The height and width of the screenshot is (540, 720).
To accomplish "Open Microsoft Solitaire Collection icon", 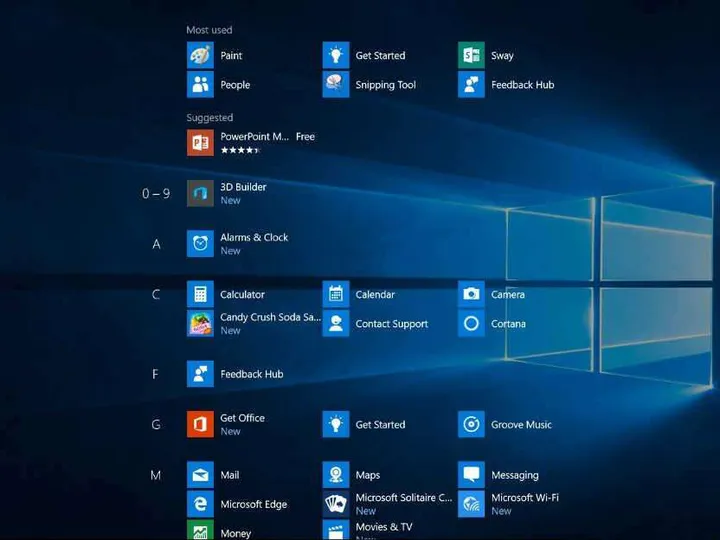I will pyautogui.click(x=336, y=504).
